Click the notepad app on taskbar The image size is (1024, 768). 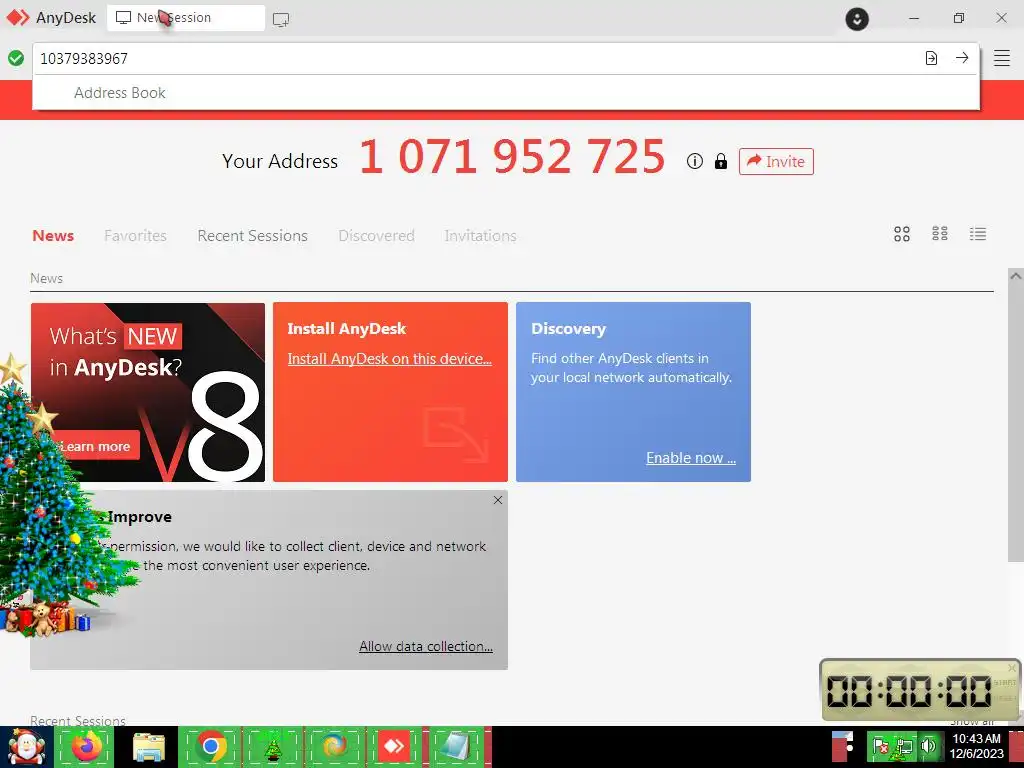(455, 747)
